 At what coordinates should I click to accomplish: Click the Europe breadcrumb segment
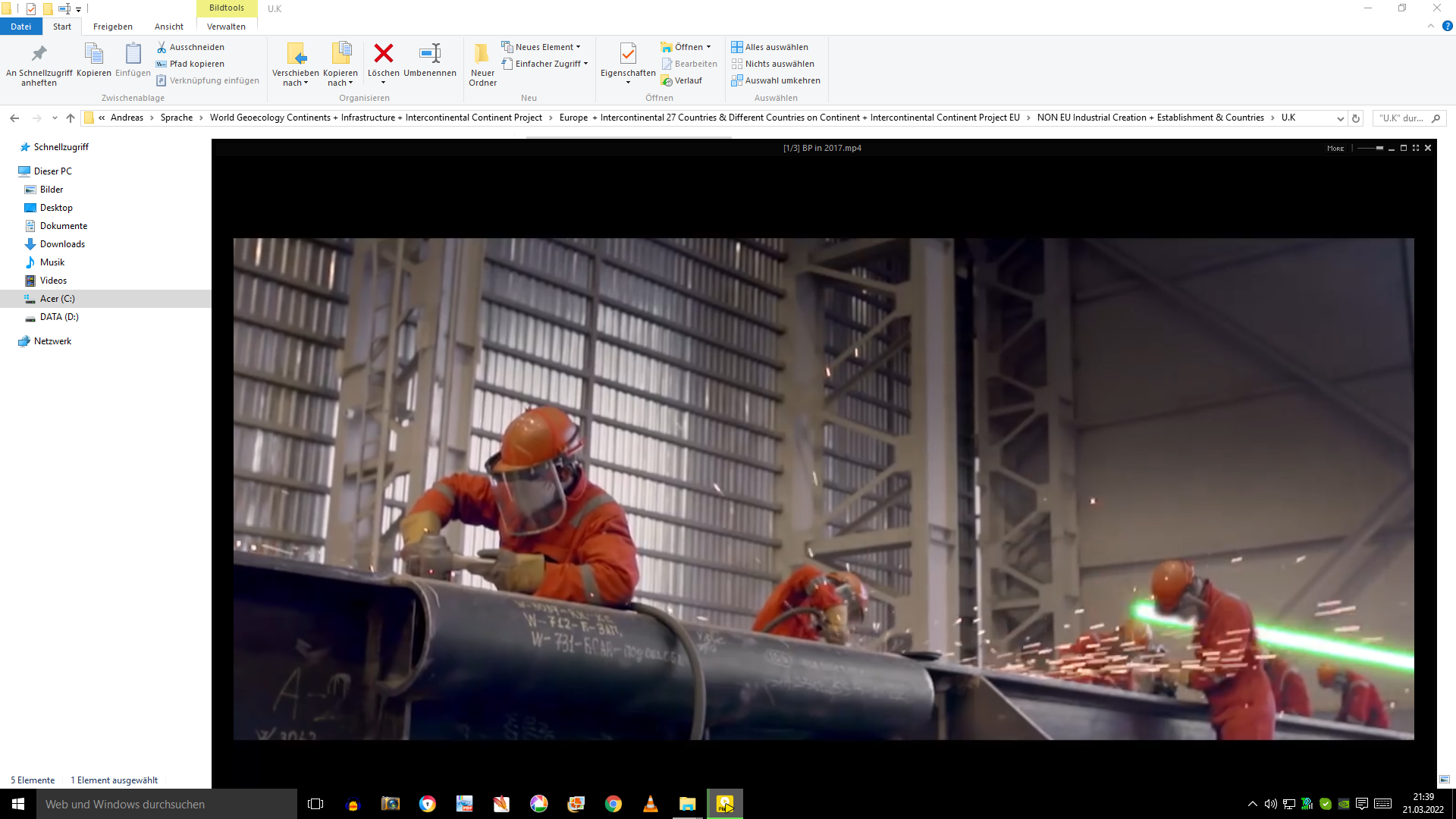tap(789, 118)
